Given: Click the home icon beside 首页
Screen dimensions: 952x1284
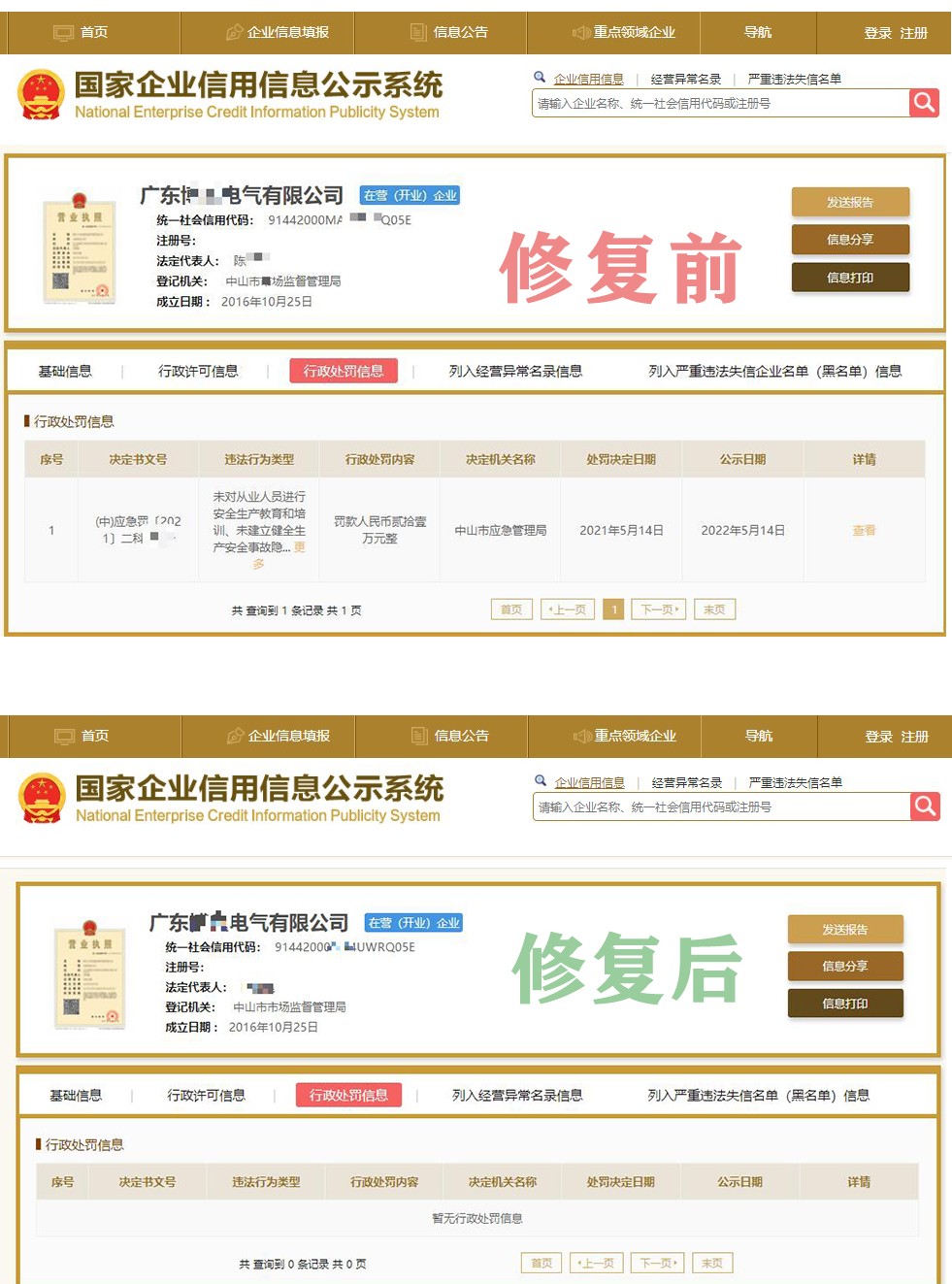Looking at the screenshot, I should (64, 31).
